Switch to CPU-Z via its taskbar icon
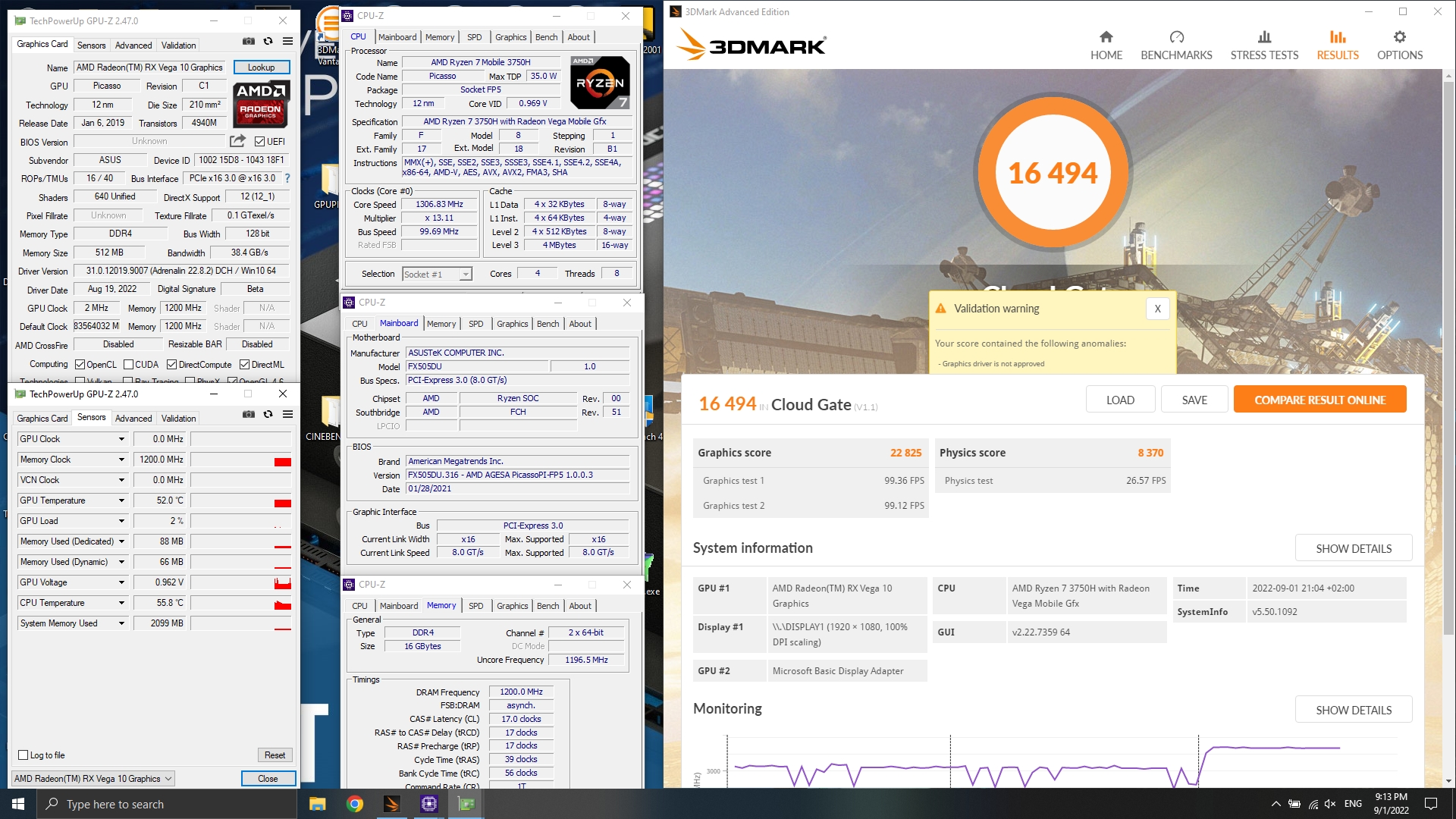Image resolution: width=1456 pixels, height=819 pixels. (x=428, y=804)
